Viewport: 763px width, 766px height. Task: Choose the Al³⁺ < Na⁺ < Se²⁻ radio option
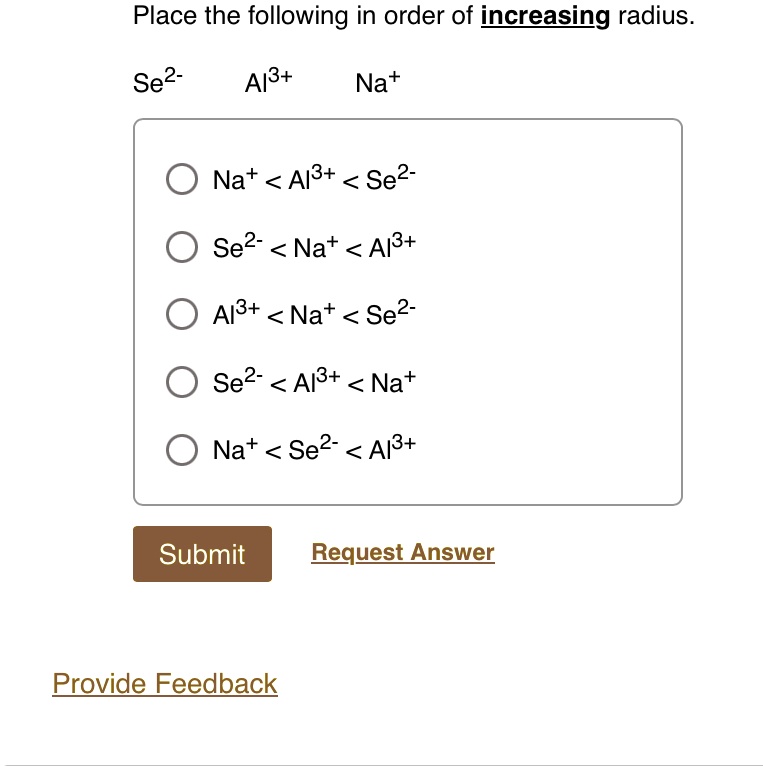pyautogui.click(x=182, y=314)
